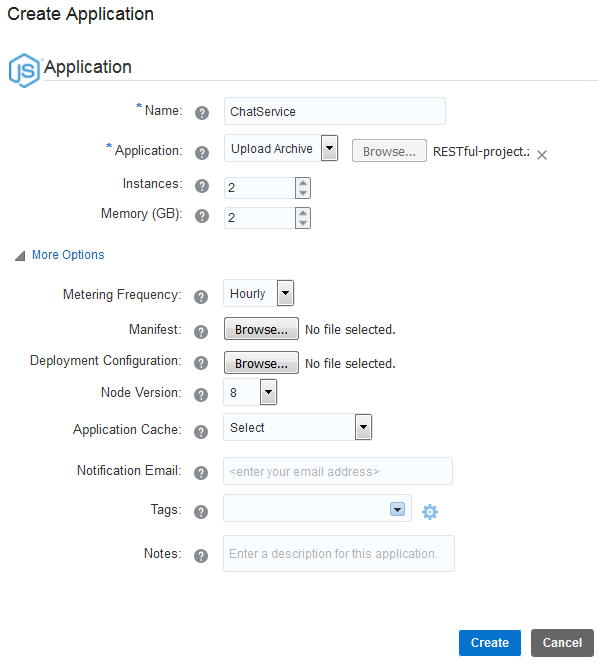600x664 pixels.
Task: Click the help icon beside Instances
Action: [202, 186]
